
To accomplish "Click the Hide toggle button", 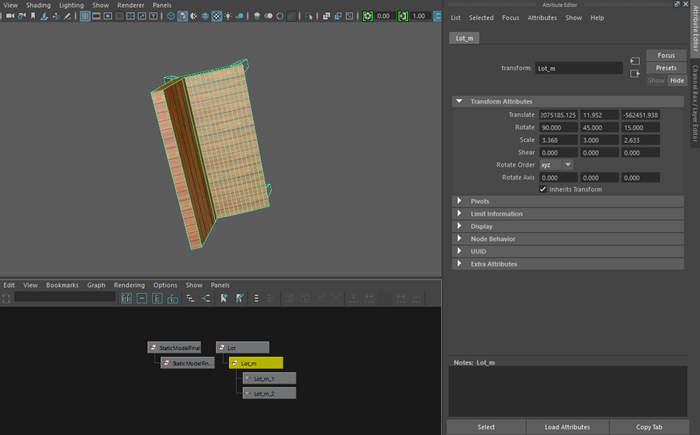I will [677, 80].
